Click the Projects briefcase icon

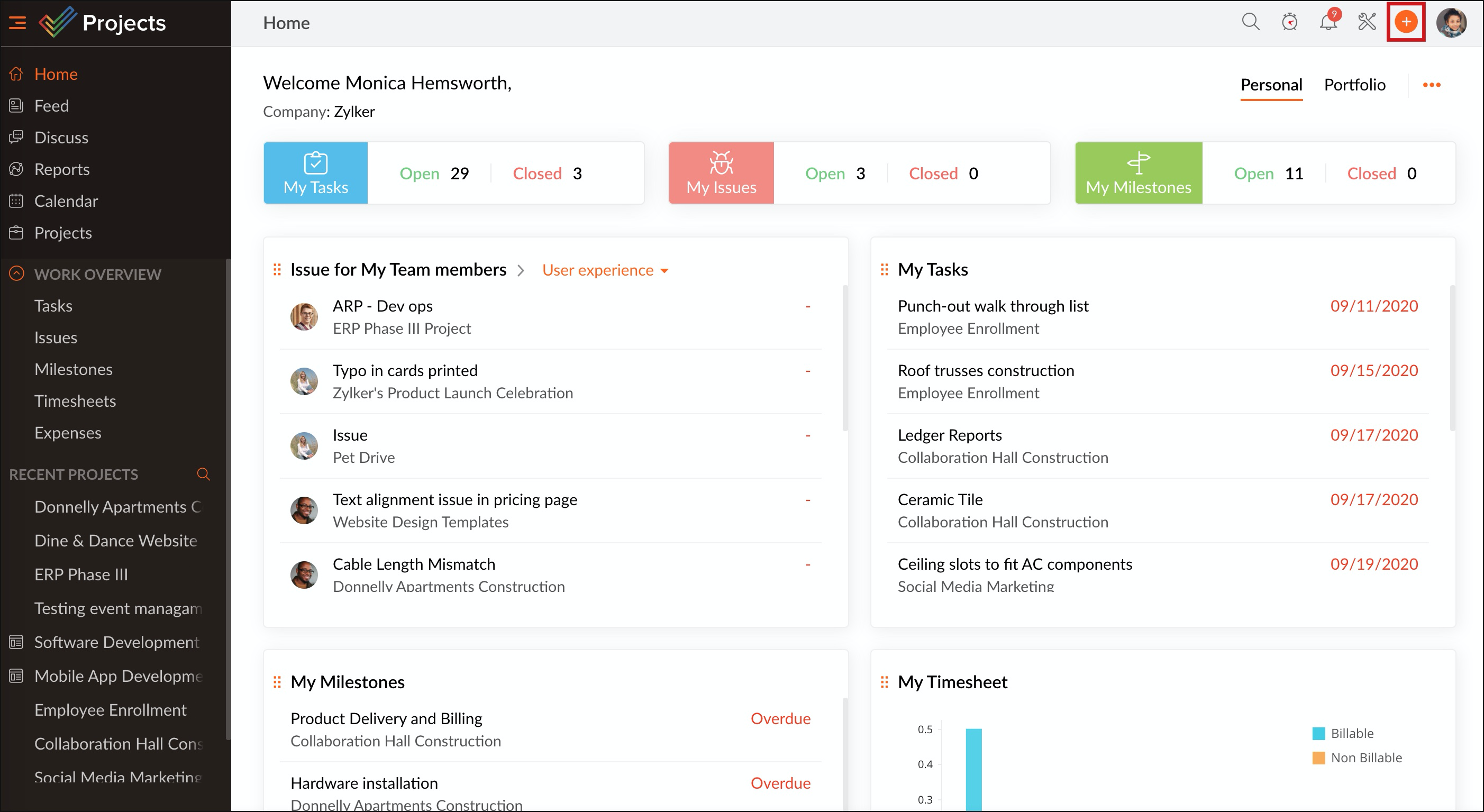point(16,232)
